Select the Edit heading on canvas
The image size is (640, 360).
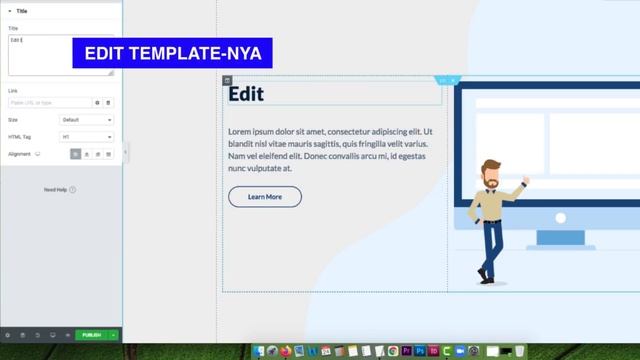(246, 94)
